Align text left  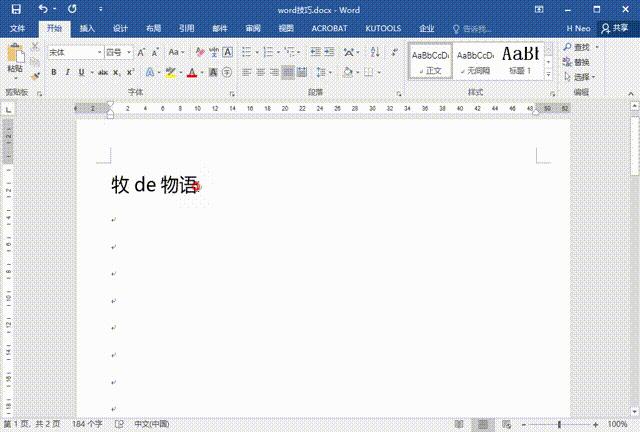[x=246, y=73]
